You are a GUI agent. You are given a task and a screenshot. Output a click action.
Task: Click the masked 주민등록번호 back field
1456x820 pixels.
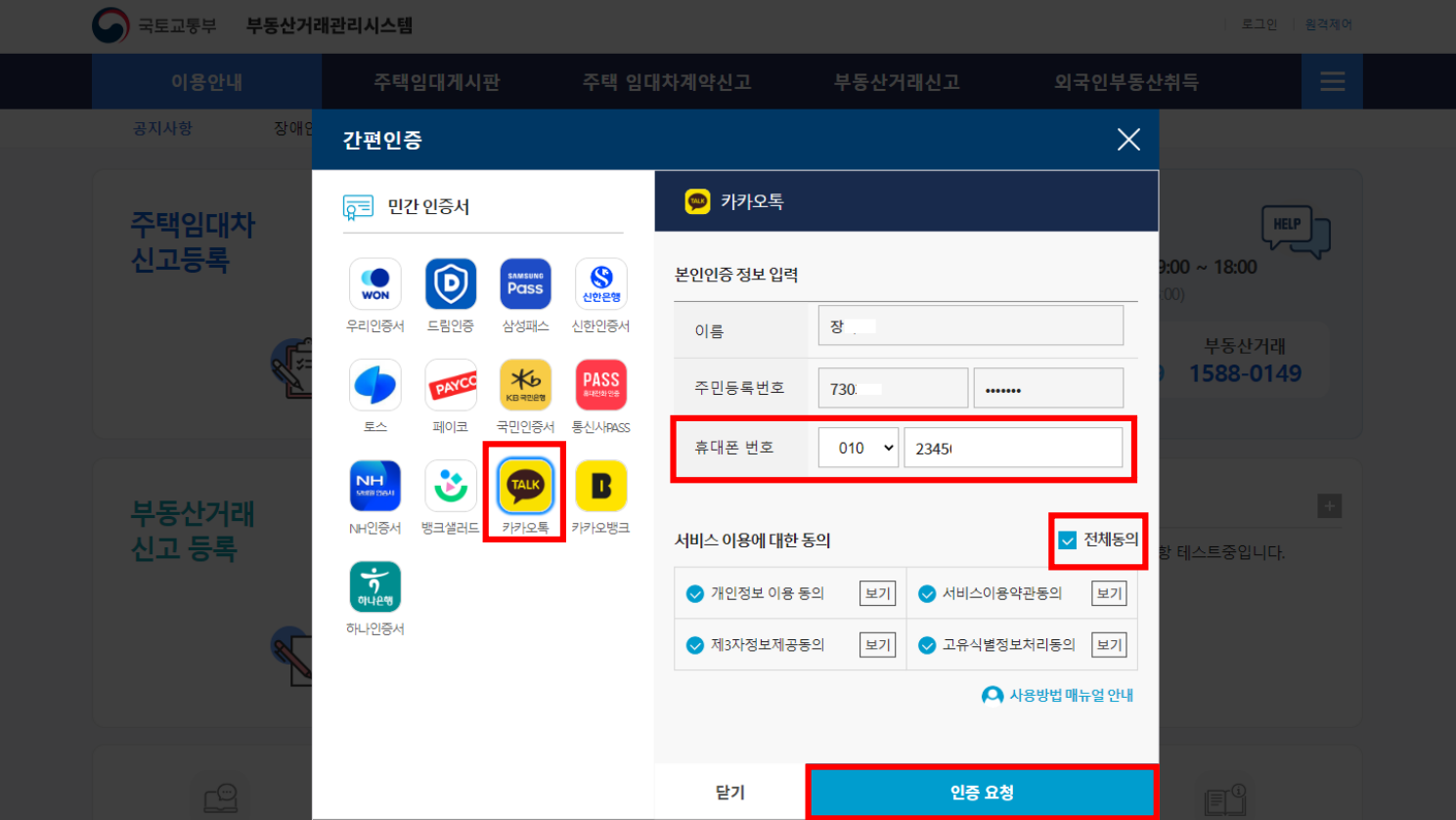click(1048, 388)
